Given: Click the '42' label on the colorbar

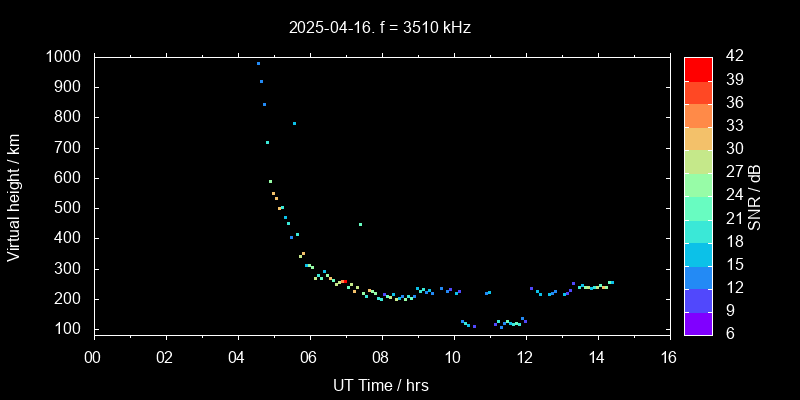Looking at the screenshot, I should pyautogui.click(x=732, y=57).
